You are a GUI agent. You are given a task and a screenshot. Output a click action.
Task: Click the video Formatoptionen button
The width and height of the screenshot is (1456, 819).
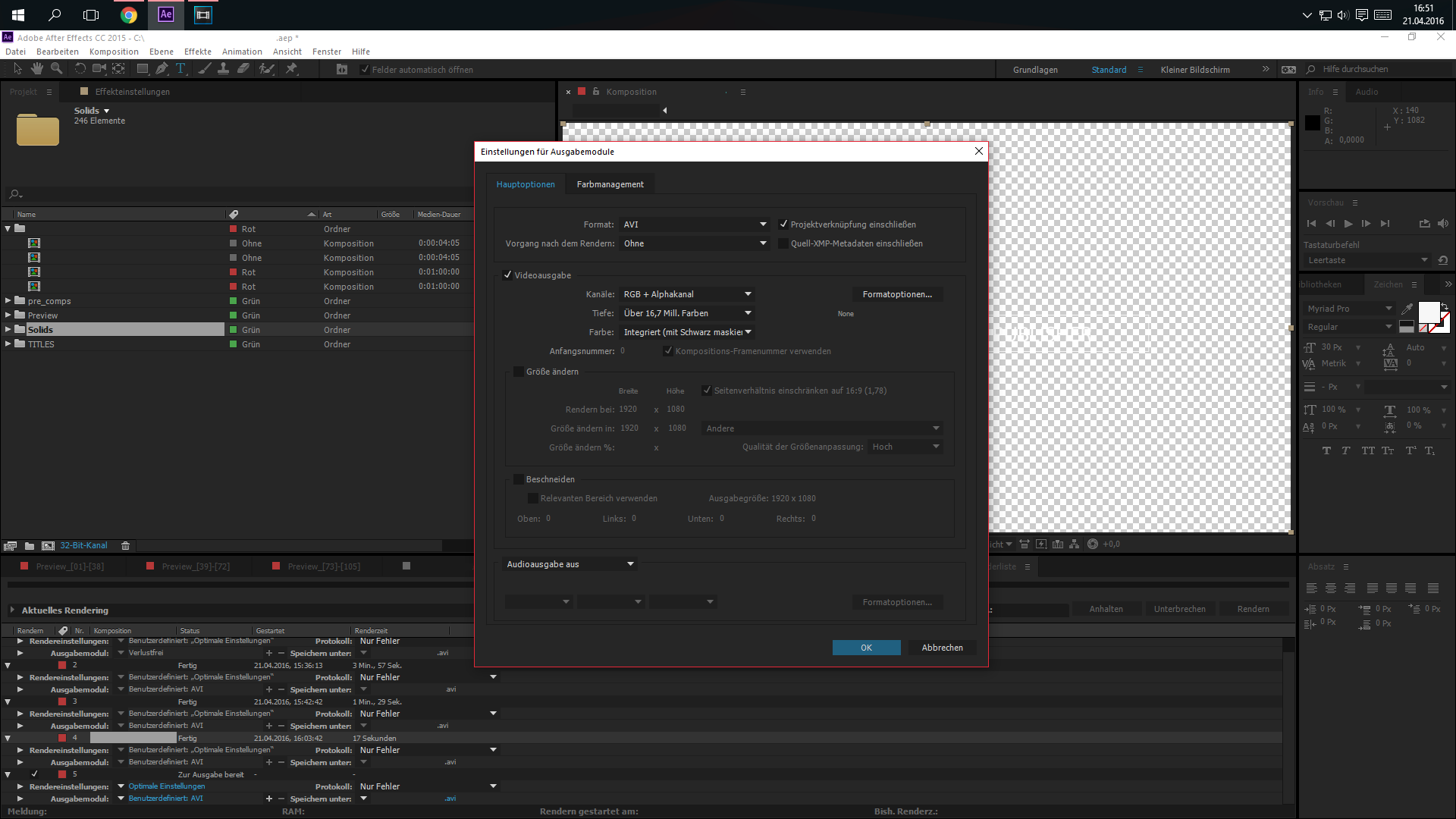click(897, 294)
